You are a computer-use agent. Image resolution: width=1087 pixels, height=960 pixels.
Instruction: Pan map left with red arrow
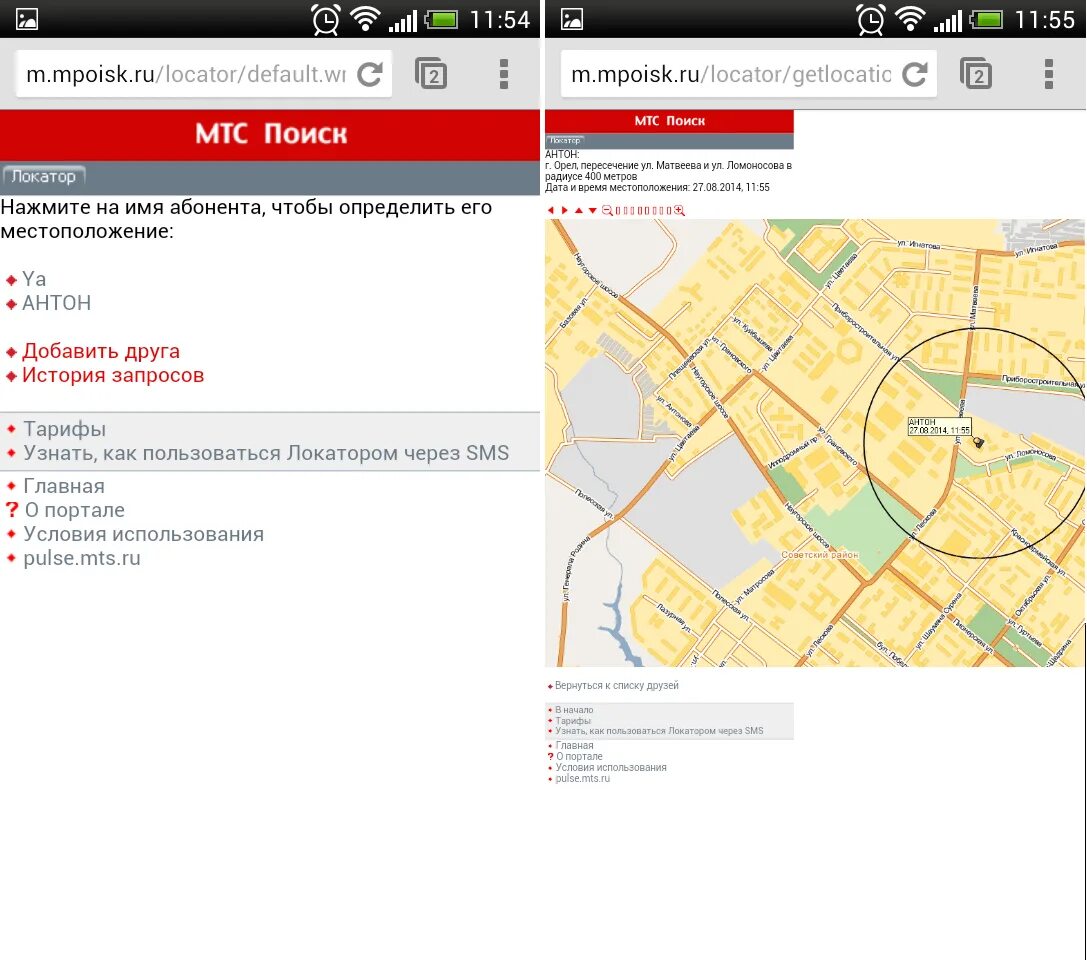[550, 210]
